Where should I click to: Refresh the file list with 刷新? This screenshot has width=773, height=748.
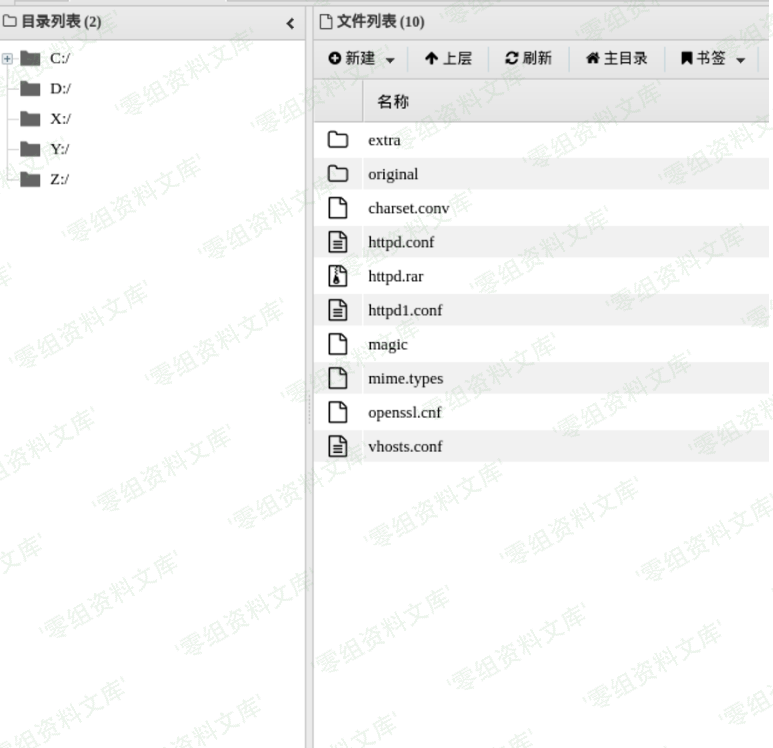pyautogui.click(x=528, y=59)
